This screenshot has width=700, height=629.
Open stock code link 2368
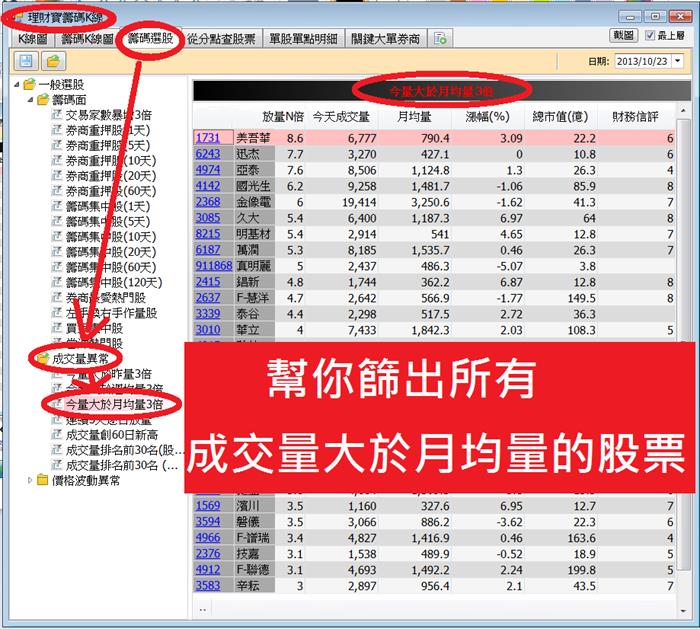tap(208, 202)
